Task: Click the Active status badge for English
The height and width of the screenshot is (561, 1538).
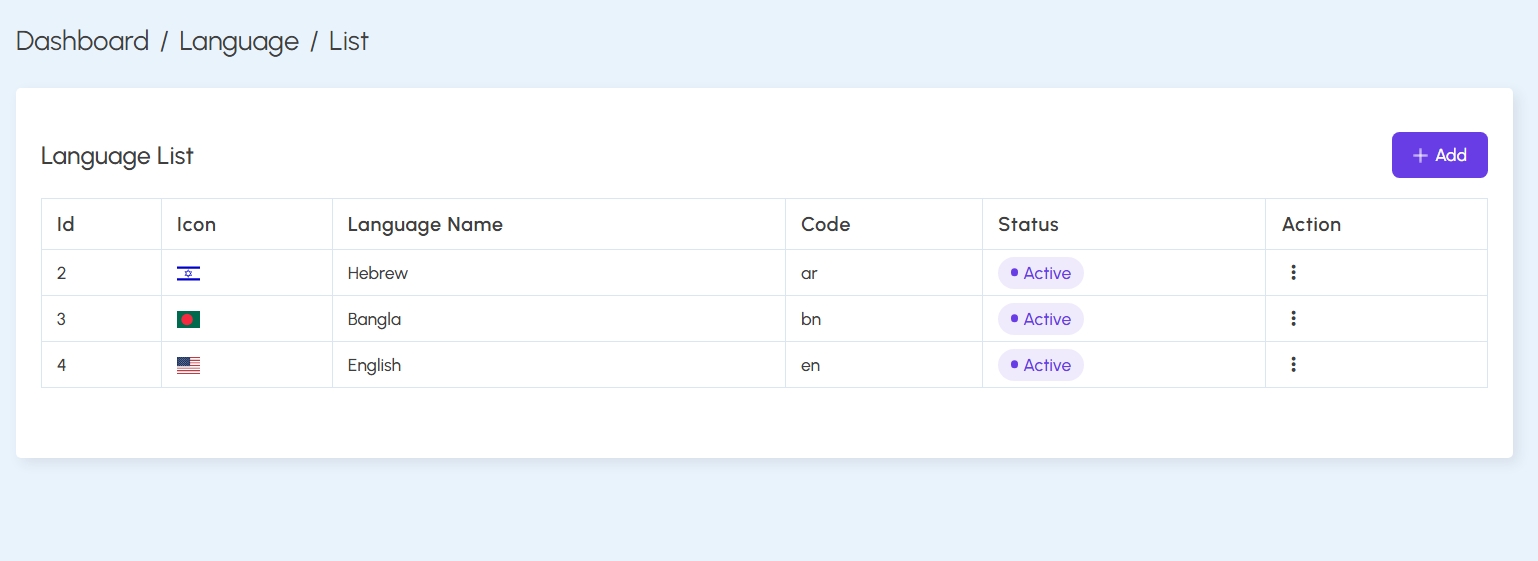Action: 1040,365
